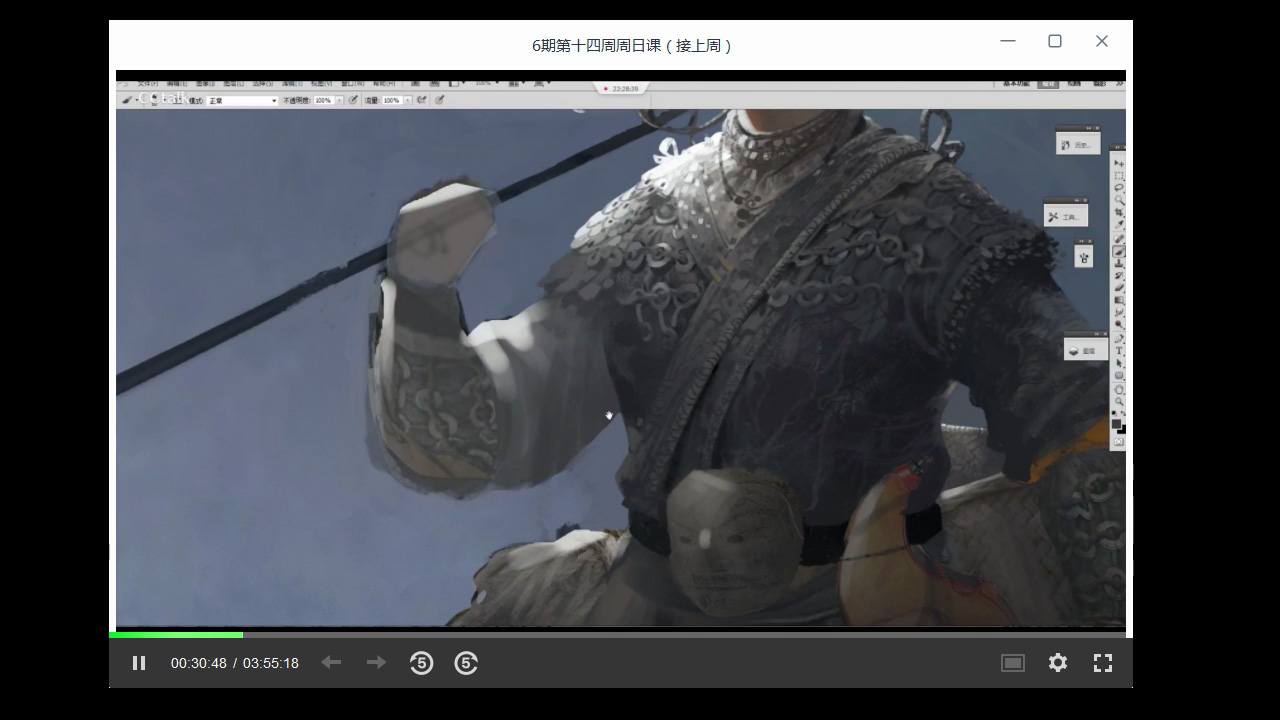Viewport: 1280px width, 720px height.
Task: Select the Lasso tool
Action: tap(1119, 188)
